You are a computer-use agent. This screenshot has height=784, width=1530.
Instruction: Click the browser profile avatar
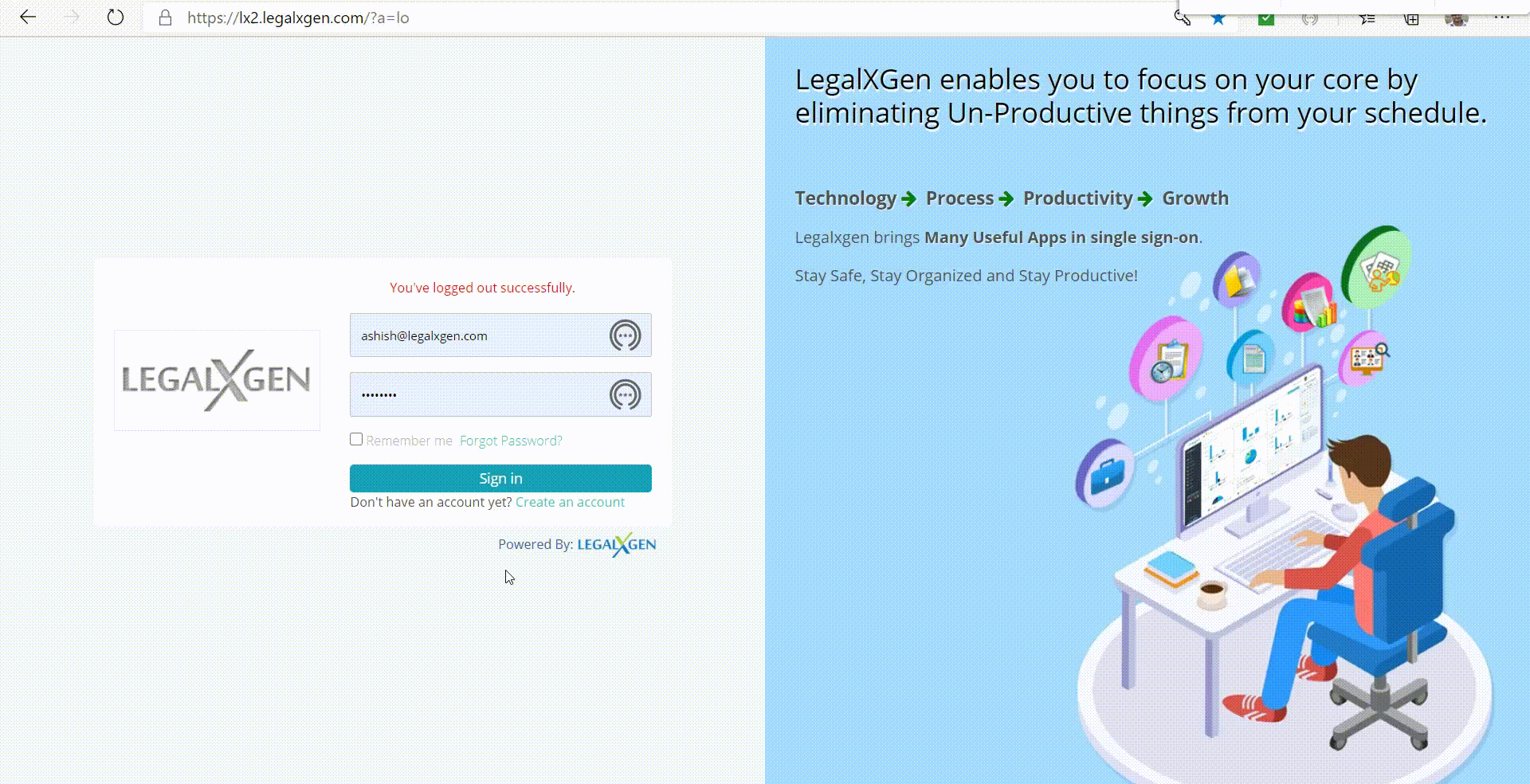point(1456,19)
